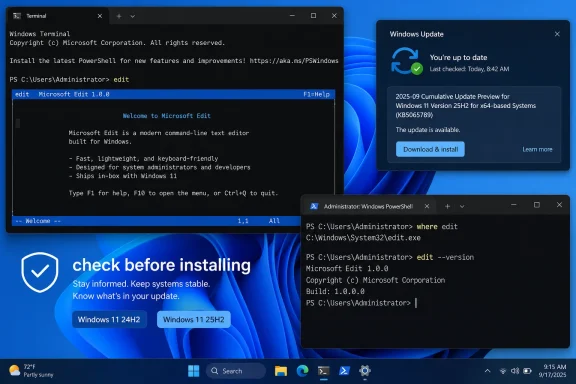Image resolution: width=576 pixels, height=384 pixels.
Task: Click the 'Last checked: Today, 8:42 AM' text
Action: (469, 69)
